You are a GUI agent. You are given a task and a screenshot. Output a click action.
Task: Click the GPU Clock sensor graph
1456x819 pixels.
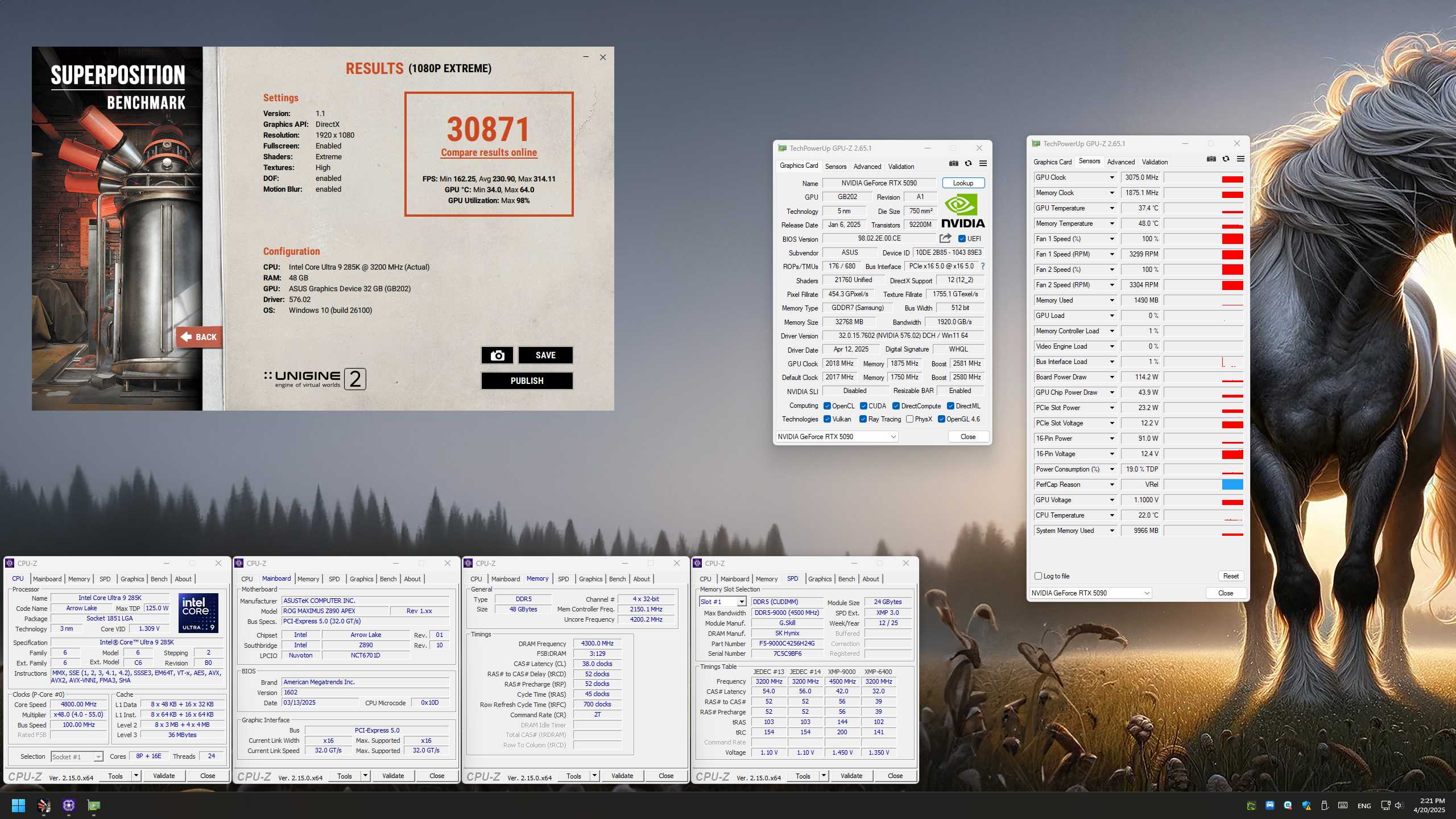click(1203, 177)
